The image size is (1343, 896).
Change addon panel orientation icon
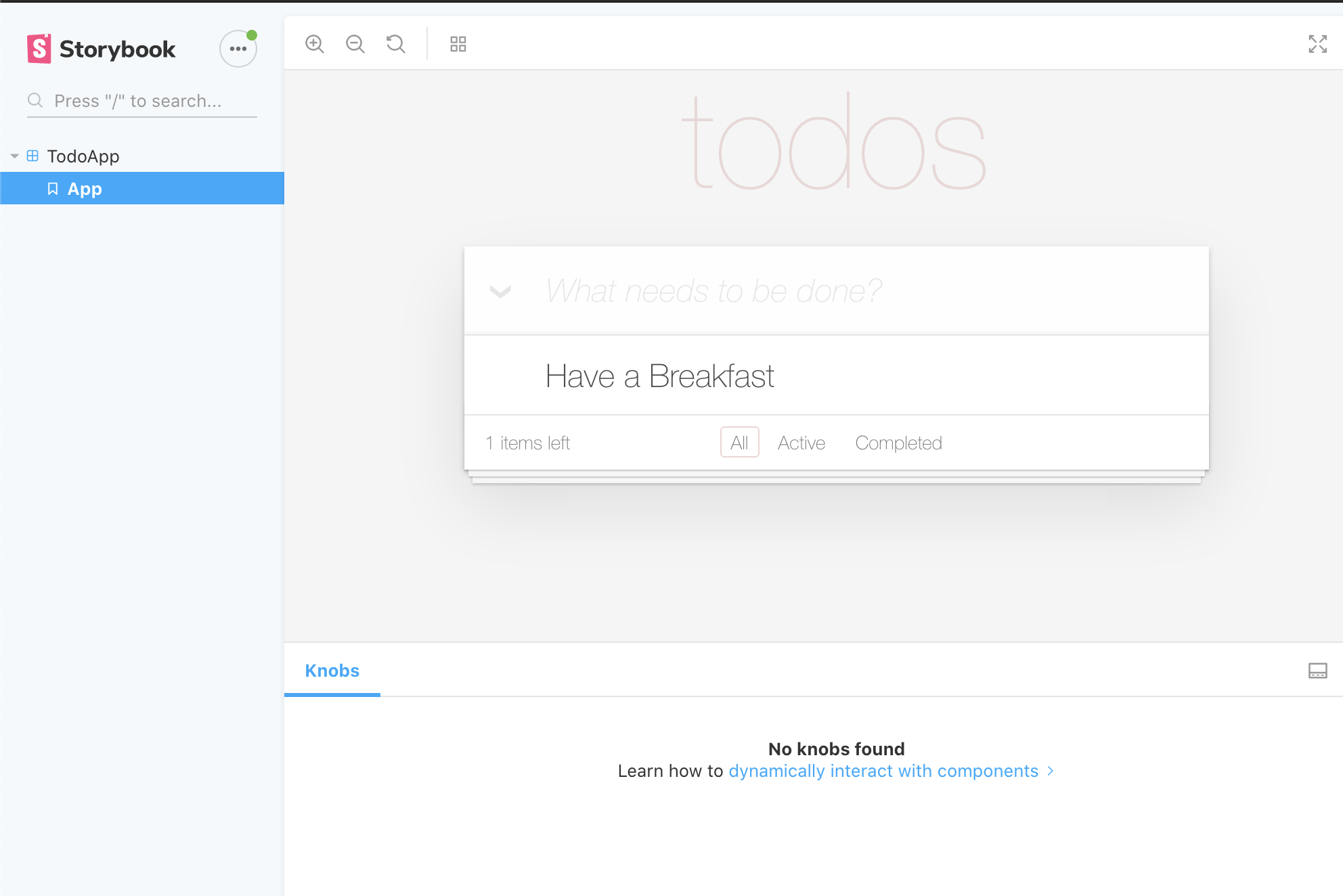(x=1317, y=671)
